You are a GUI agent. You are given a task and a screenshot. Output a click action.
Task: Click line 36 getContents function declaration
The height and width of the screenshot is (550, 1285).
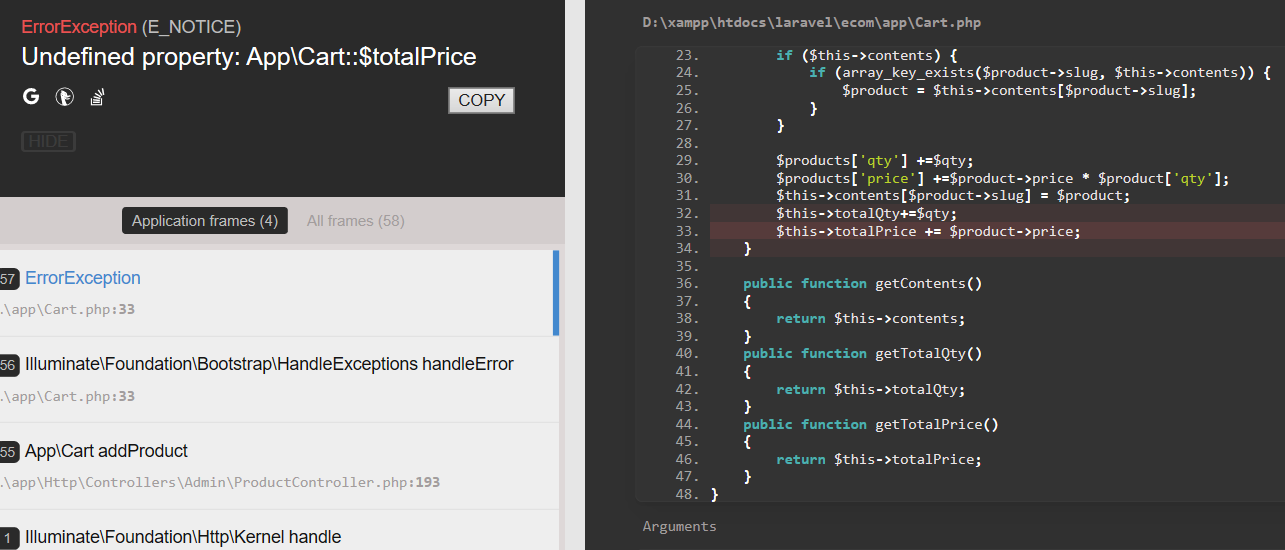863,283
